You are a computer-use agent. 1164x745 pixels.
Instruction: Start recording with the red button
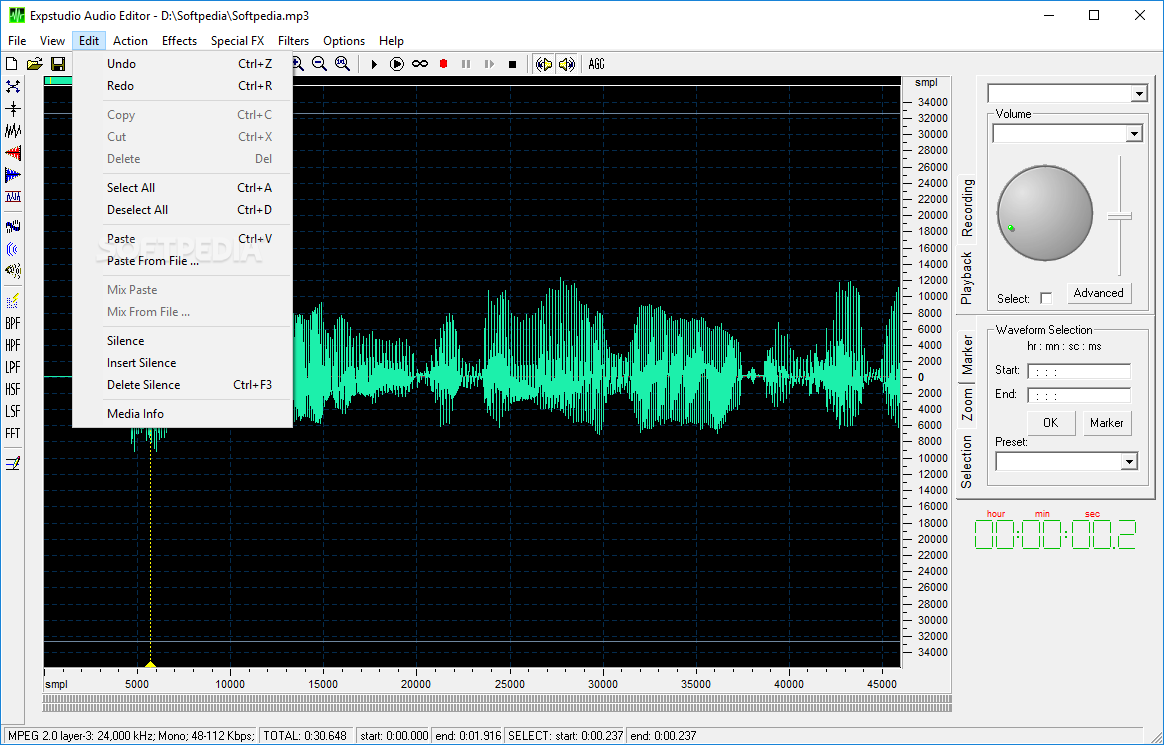click(443, 65)
